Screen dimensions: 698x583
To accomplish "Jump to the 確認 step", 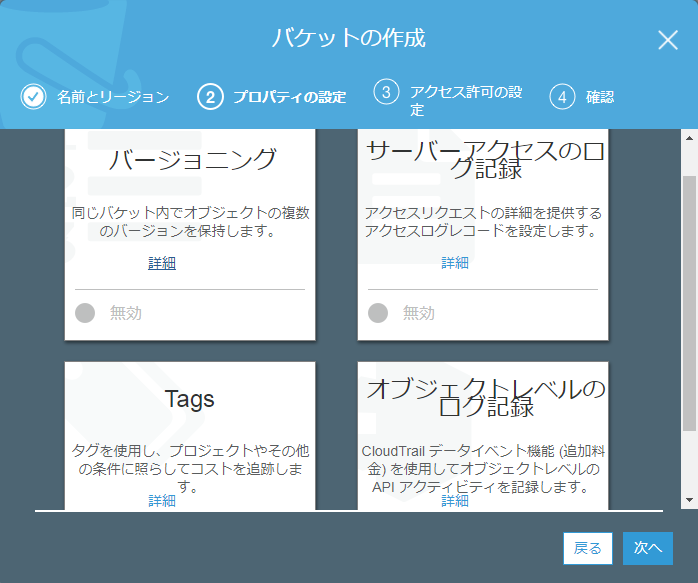I will pyautogui.click(x=600, y=97).
